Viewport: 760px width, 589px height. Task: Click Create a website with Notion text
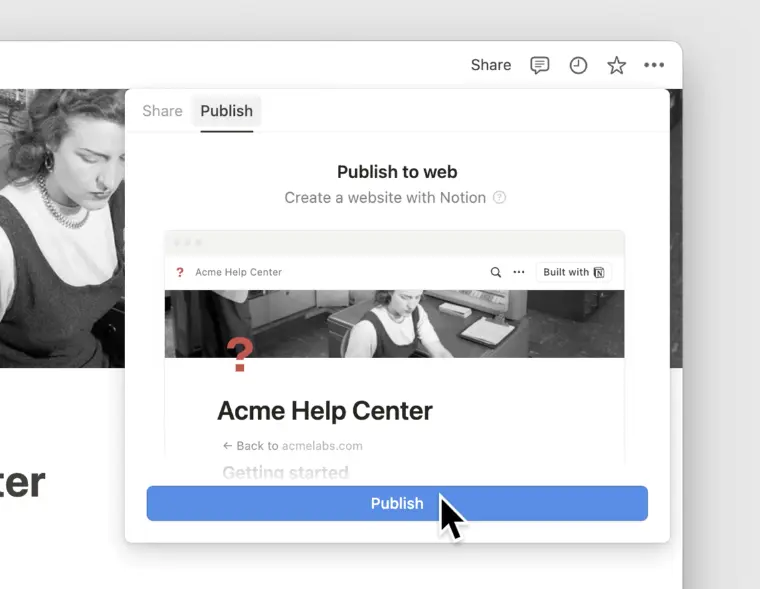click(385, 198)
